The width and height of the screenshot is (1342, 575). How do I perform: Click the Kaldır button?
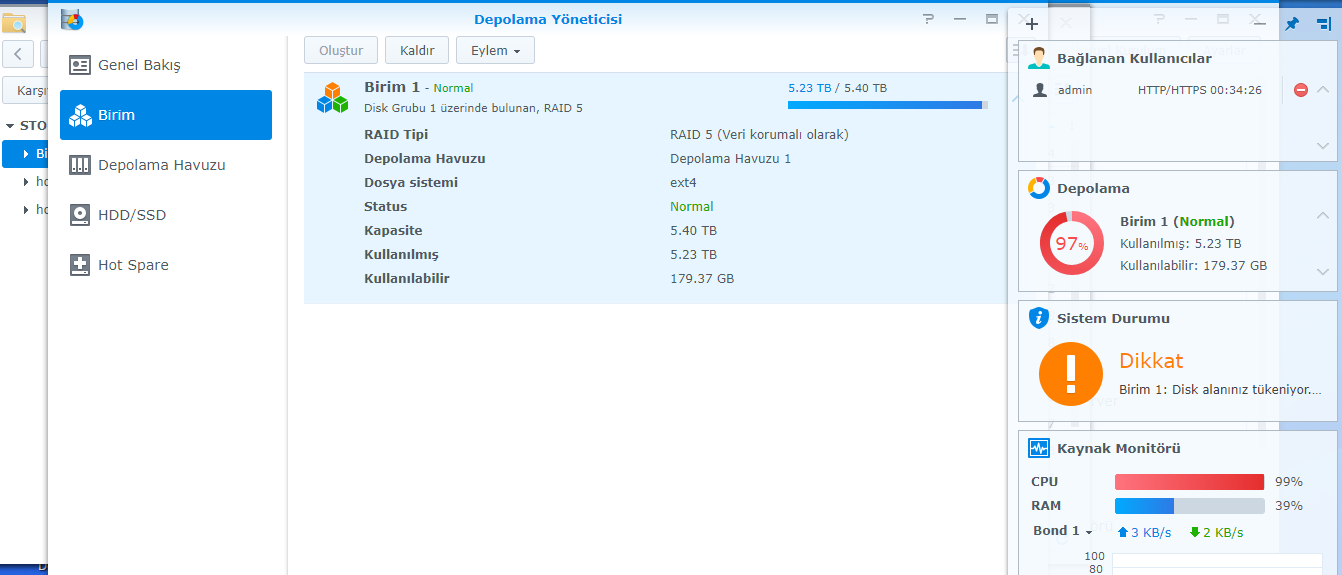coord(417,50)
